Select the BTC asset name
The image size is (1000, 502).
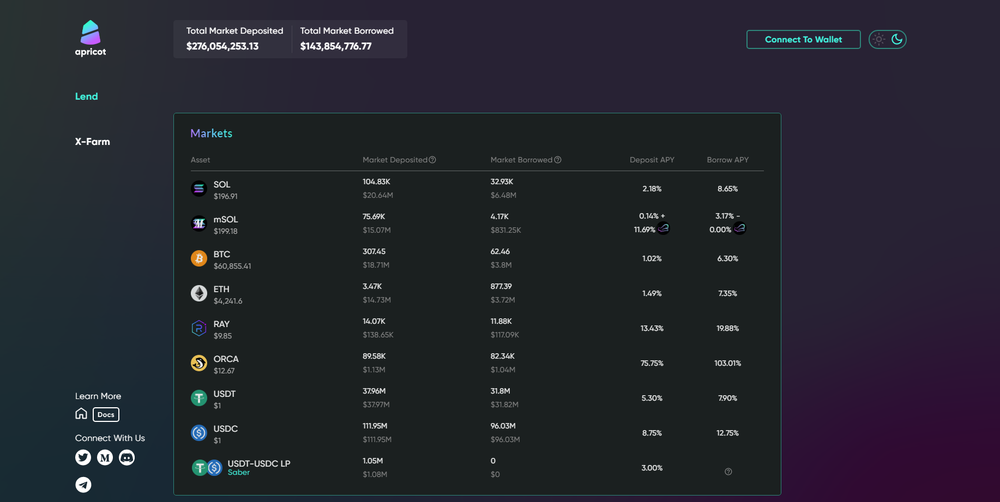point(222,254)
